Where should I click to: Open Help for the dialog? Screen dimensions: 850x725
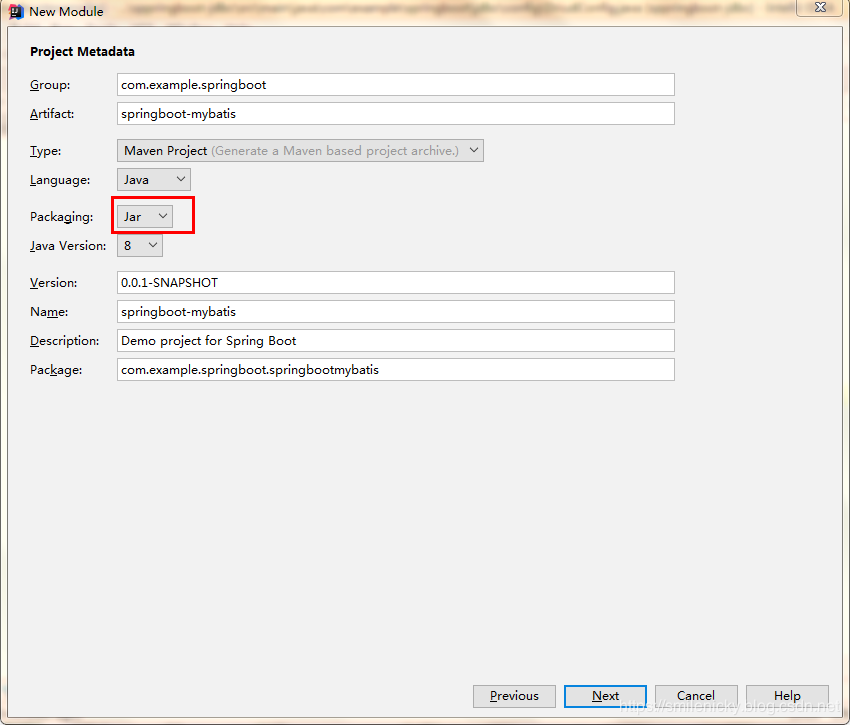pos(787,696)
